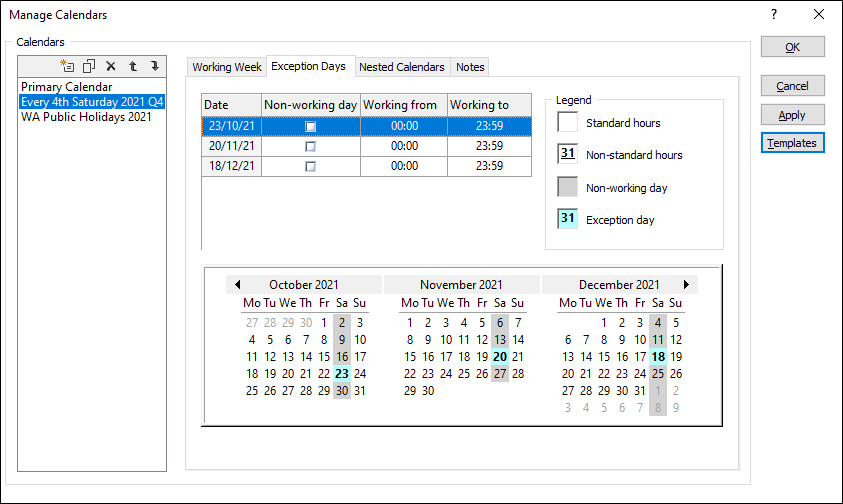The height and width of the screenshot is (504, 843).
Task: Select WA Public Holidays 2021 calendar
Action: [x=86, y=116]
